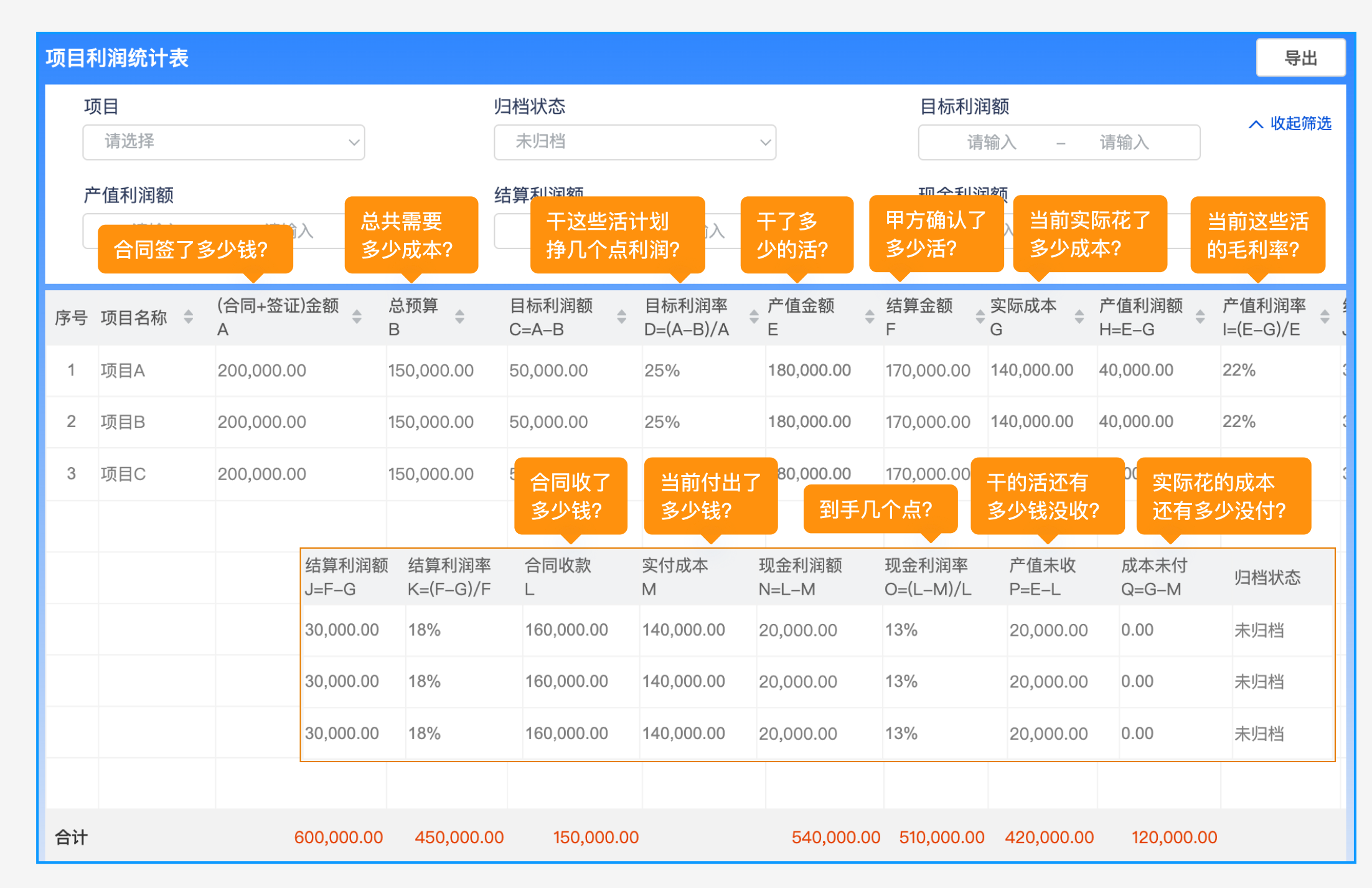The image size is (1372, 888).
Task: Click maximum 目标利润额 input field
Action: tap(1124, 143)
